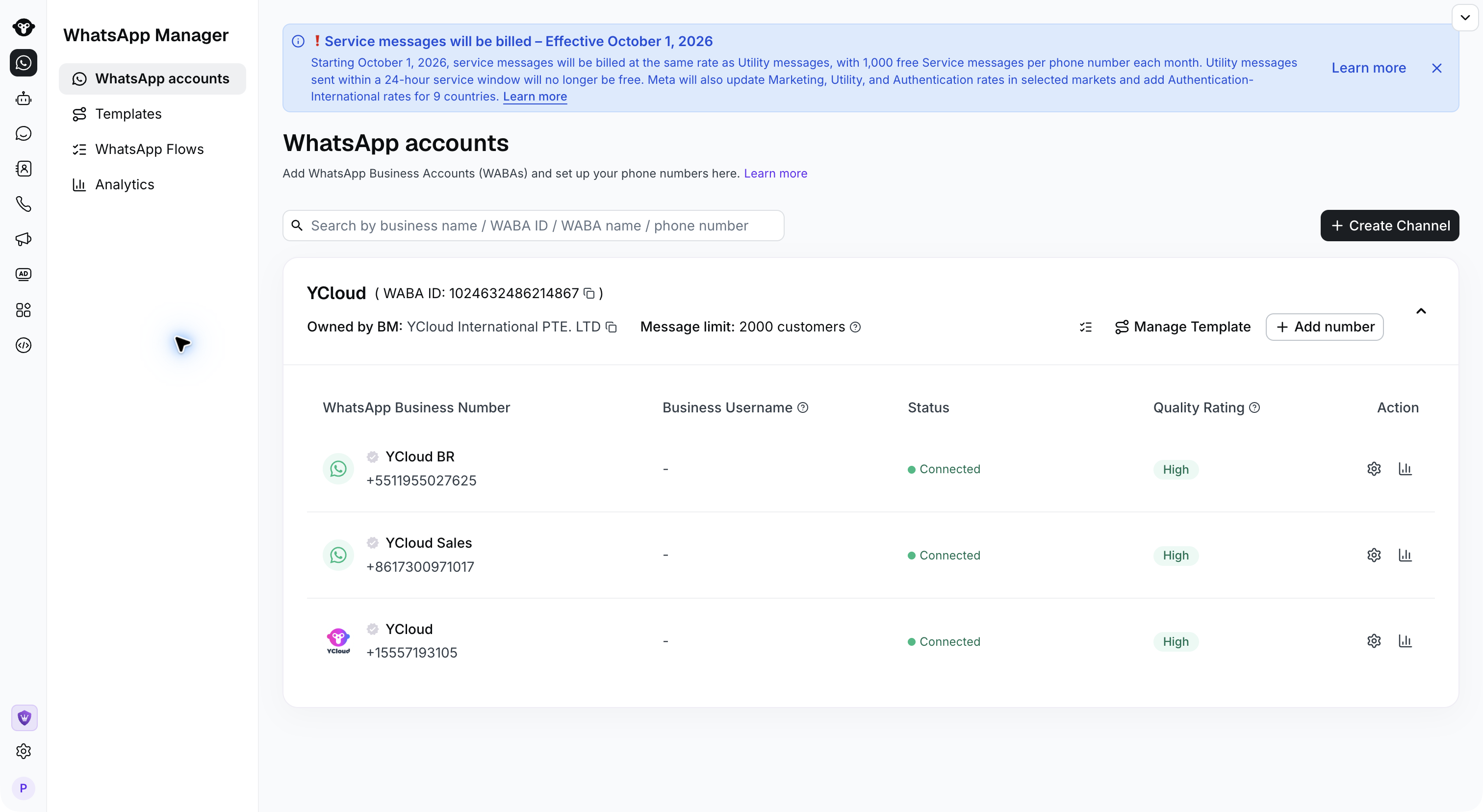Open settings gear for YCloud BR number
The width and height of the screenshot is (1483, 812).
click(x=1374, y=469)
